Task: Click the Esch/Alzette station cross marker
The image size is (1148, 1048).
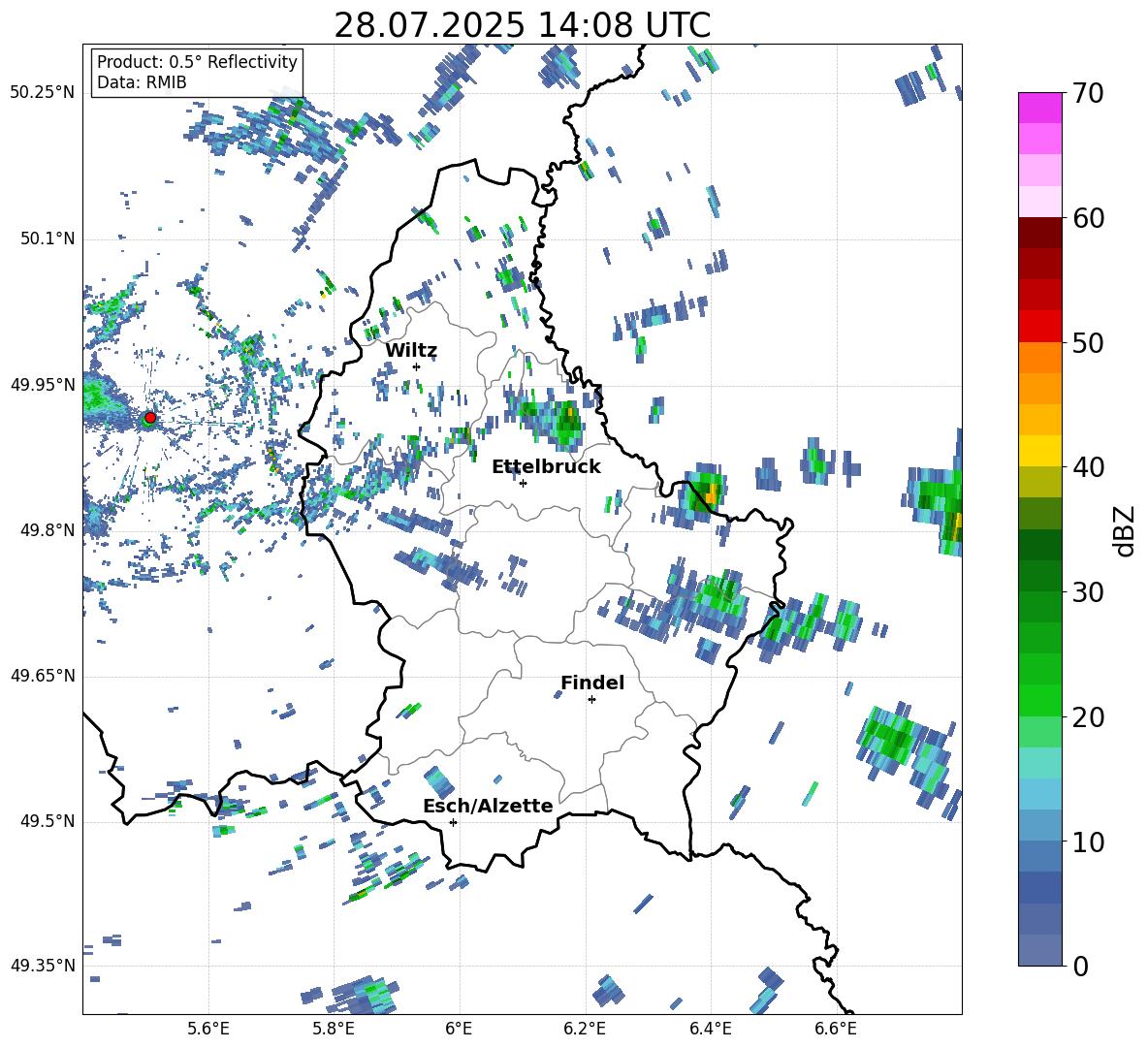Action: (453, 822)
